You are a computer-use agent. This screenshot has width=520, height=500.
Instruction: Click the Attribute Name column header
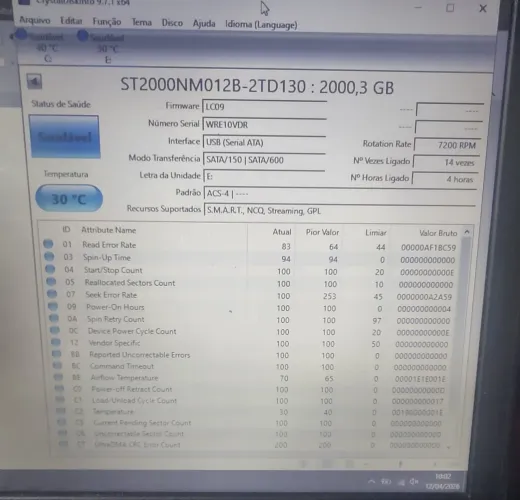109,230
